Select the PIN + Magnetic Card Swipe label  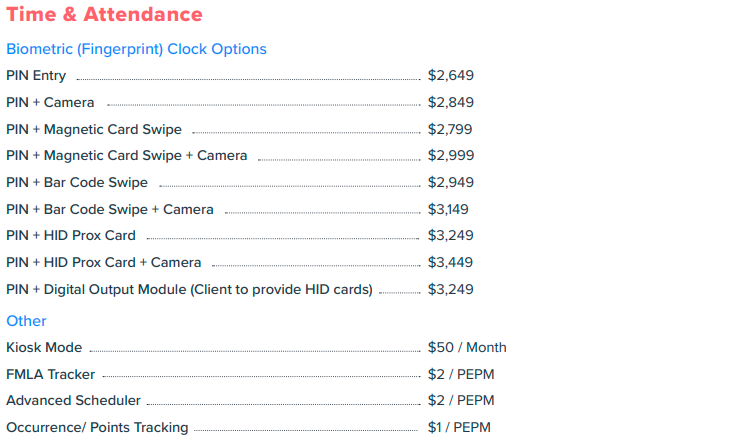click(94, 129)
